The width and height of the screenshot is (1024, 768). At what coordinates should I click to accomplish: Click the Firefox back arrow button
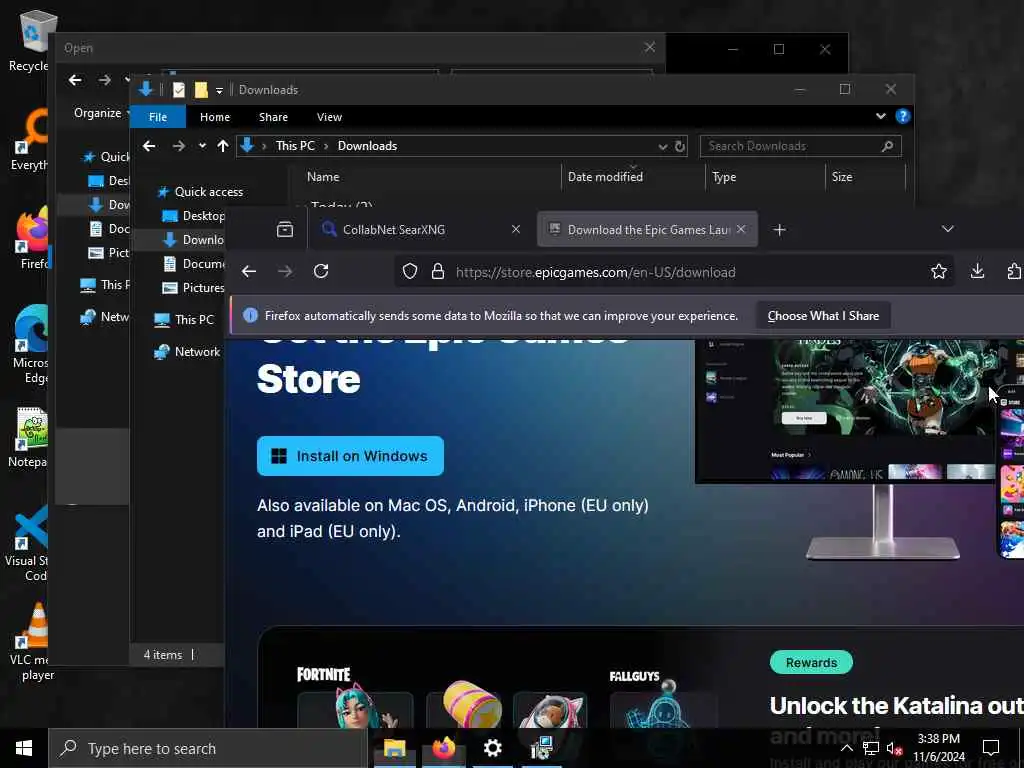click(249, 272)
